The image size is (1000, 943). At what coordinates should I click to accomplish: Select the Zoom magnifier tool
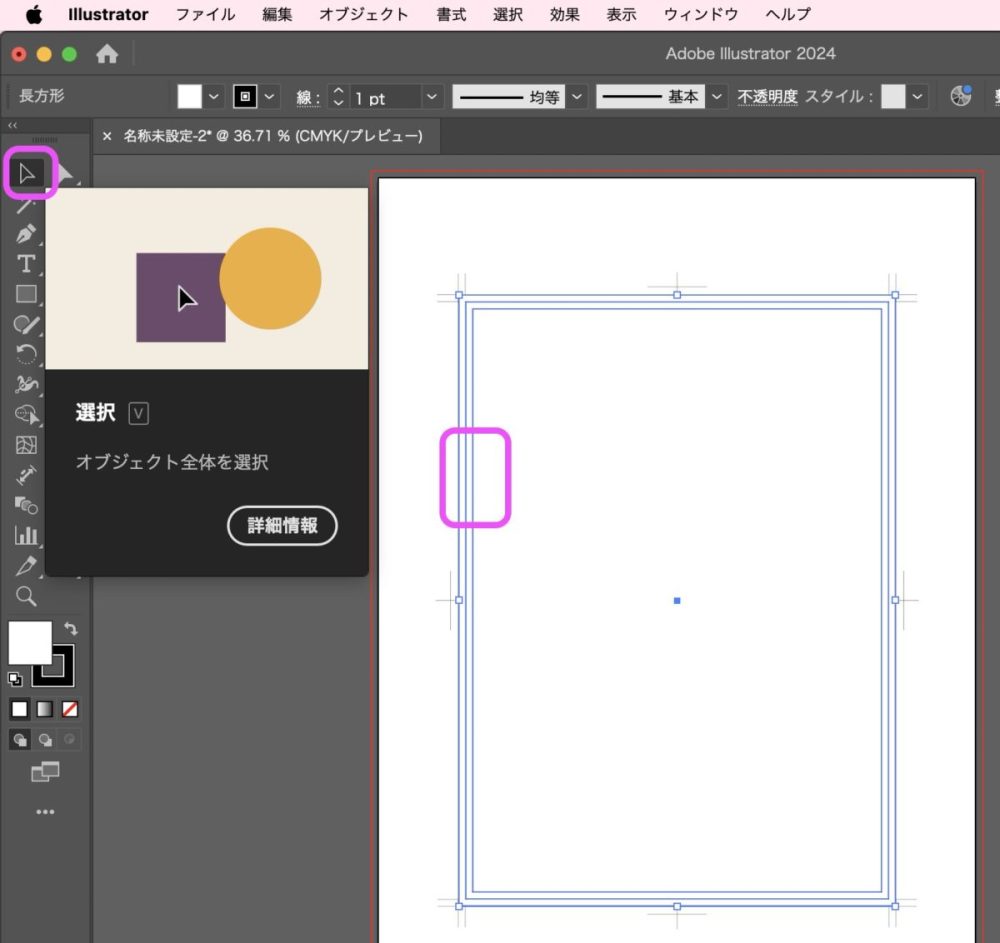[x=26, y=597]
